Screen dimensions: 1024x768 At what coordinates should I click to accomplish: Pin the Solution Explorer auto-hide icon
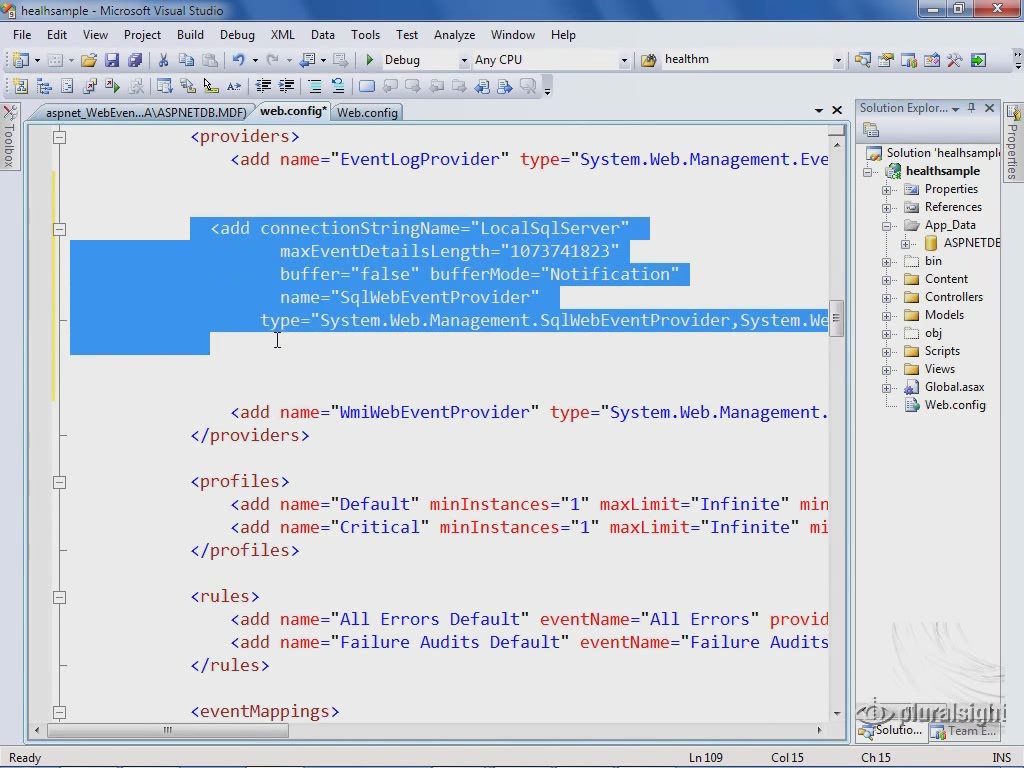coord(972,108)
